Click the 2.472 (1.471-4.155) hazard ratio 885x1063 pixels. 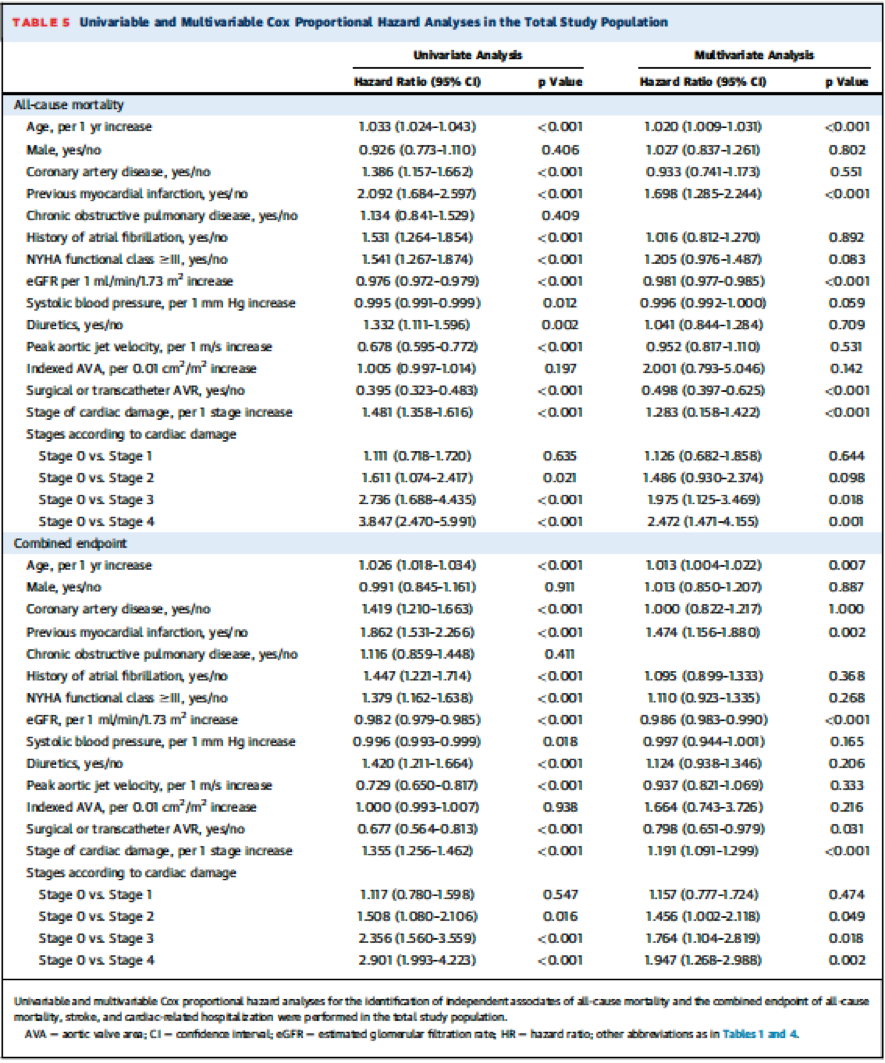(702, 521)
